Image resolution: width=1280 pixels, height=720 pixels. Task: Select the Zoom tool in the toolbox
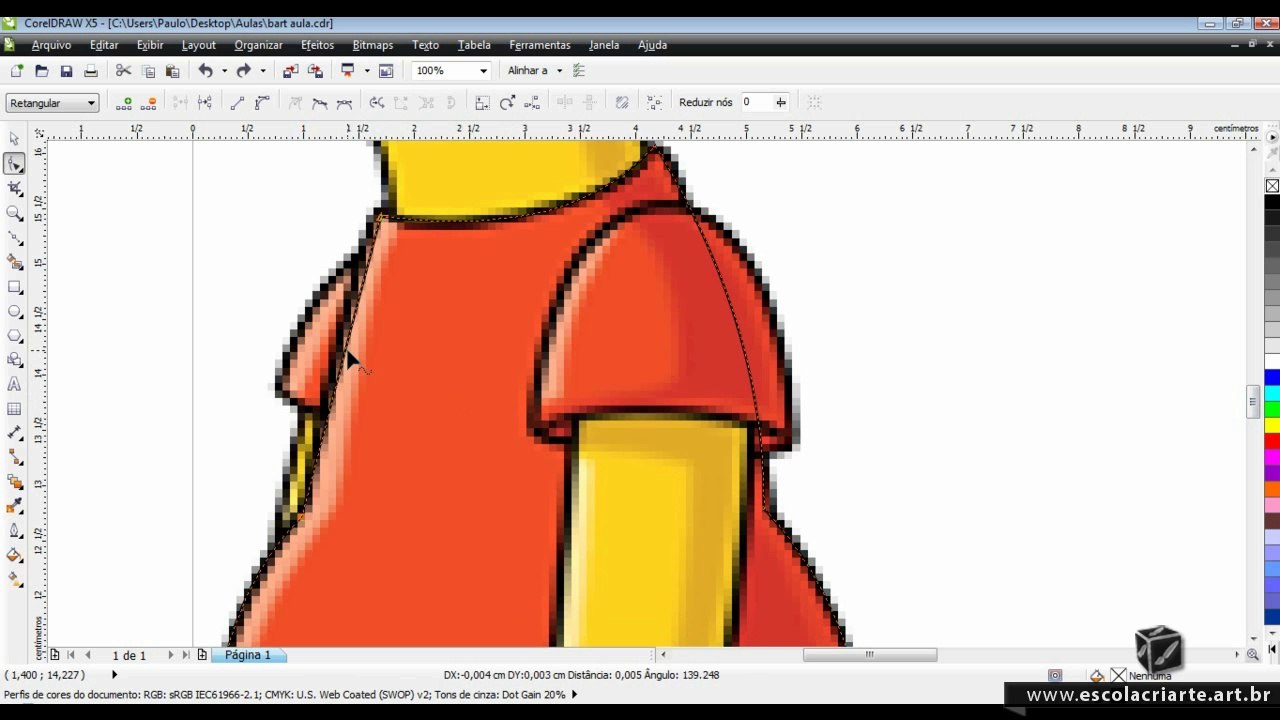[14, 213]
